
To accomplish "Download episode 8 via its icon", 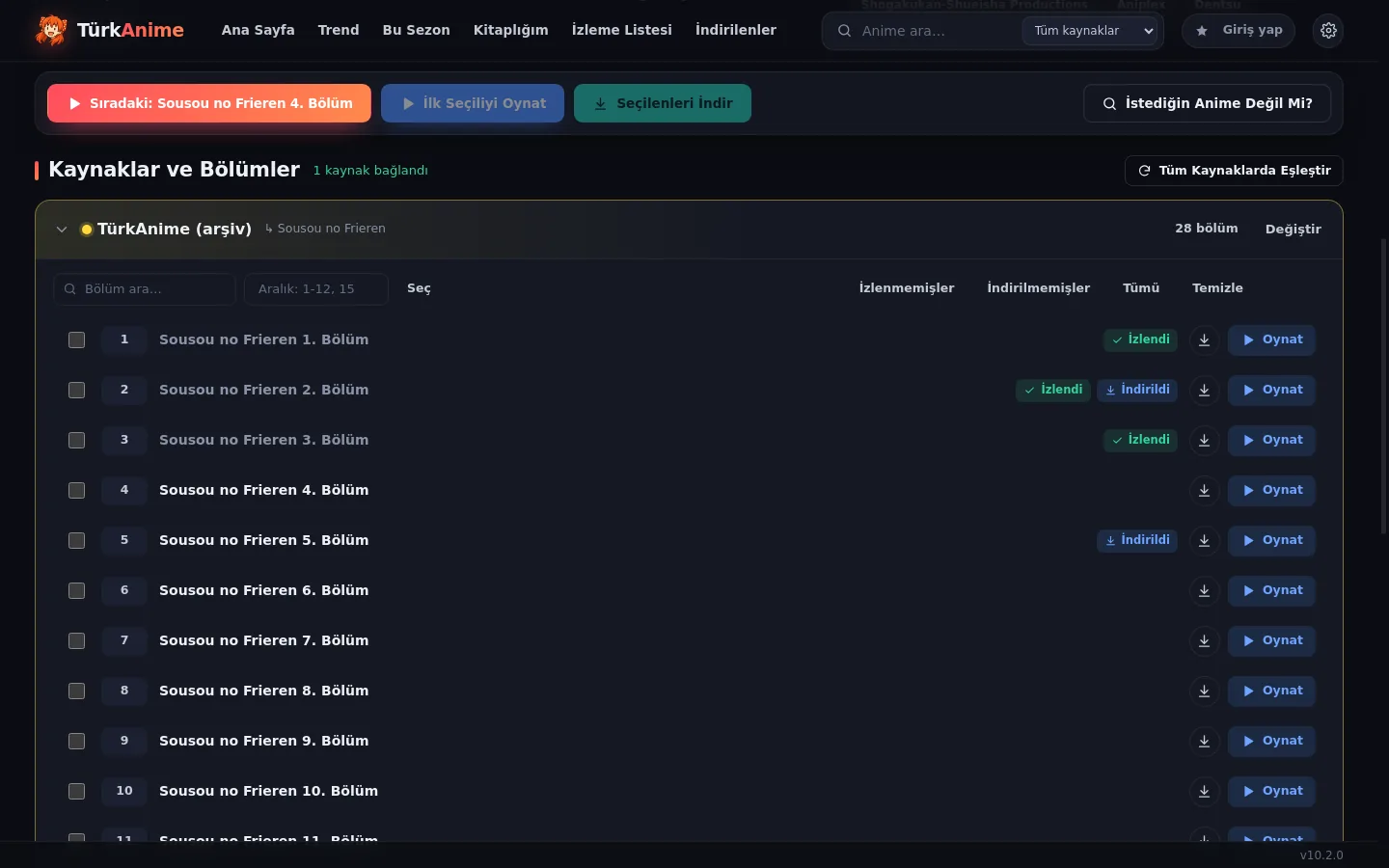I will tap(1204, 691).
